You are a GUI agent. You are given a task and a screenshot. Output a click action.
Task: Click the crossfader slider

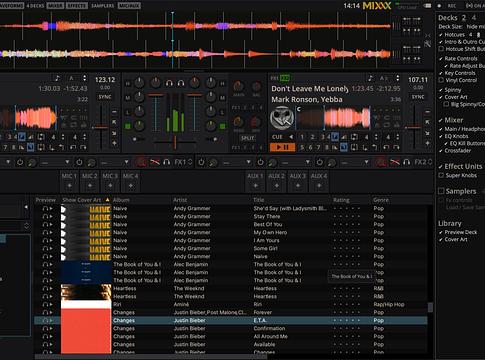pos(175,142)
